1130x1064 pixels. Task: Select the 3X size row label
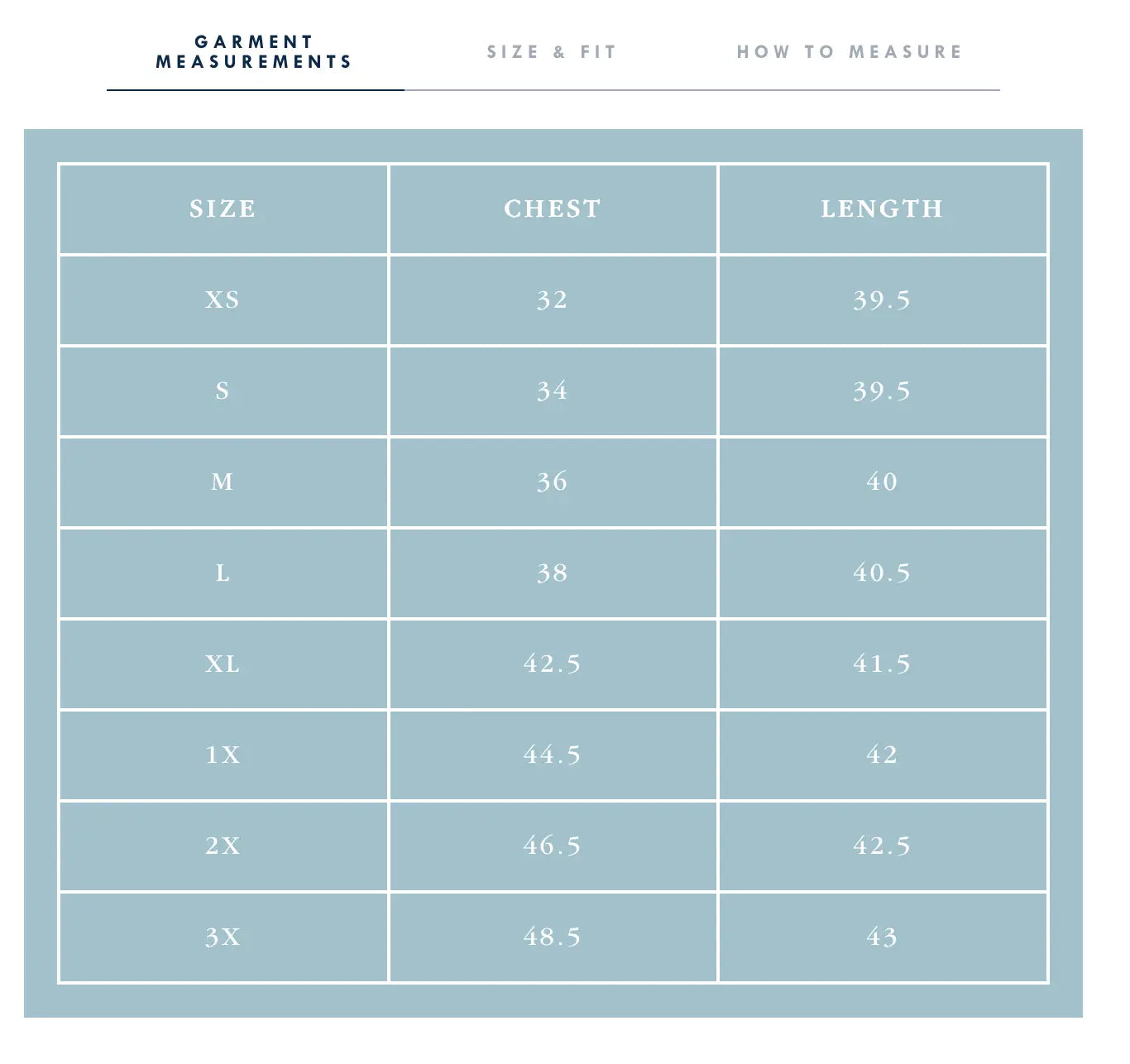click(223, 937)
